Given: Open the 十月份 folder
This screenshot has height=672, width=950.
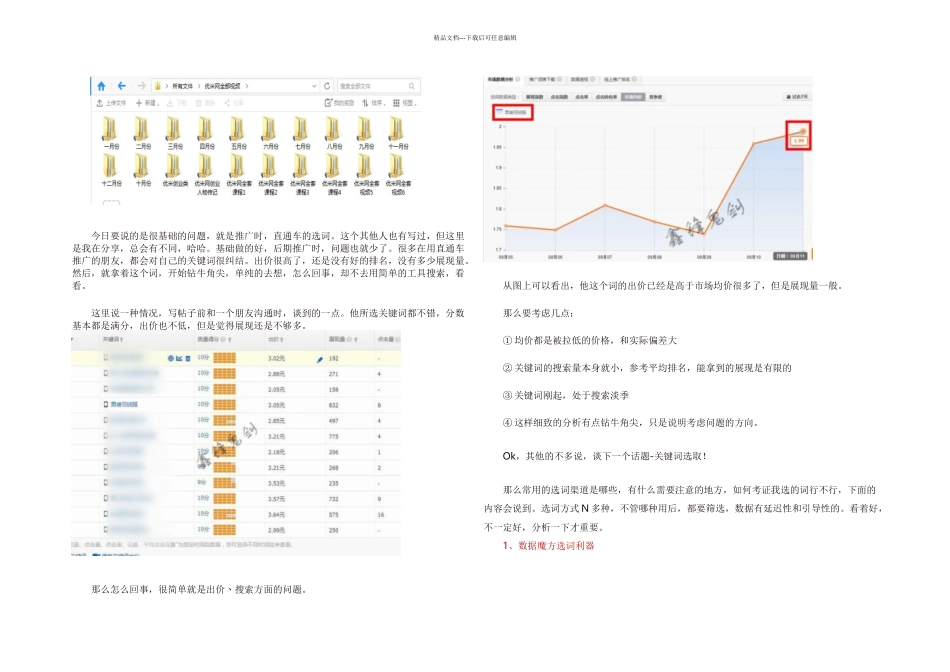Looking at the screenshot, I should click(x=143, y=170).
